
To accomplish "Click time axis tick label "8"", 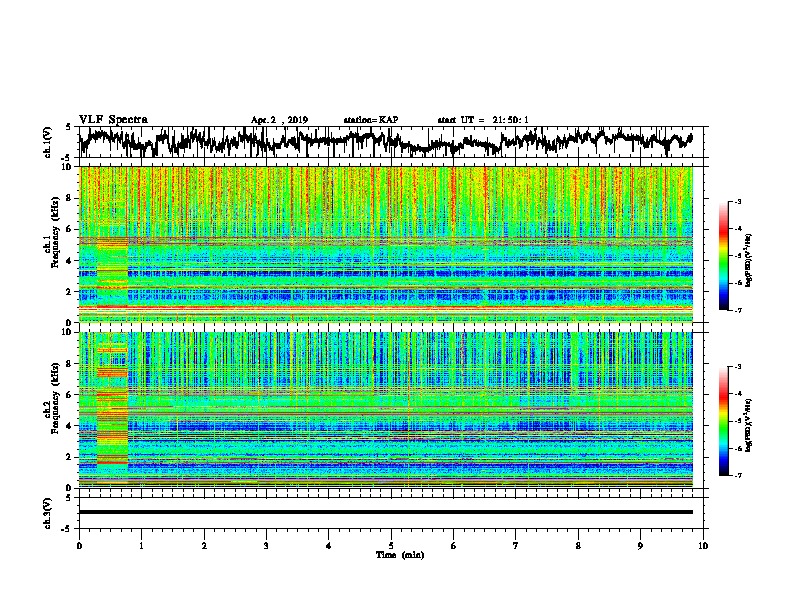I will pos(578,545).
